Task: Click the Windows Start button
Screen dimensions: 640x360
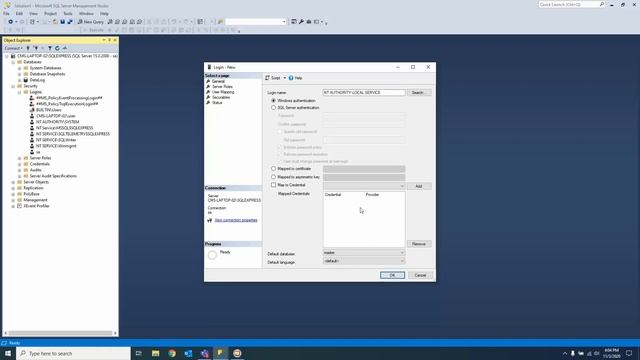Action: click(8, 353)
